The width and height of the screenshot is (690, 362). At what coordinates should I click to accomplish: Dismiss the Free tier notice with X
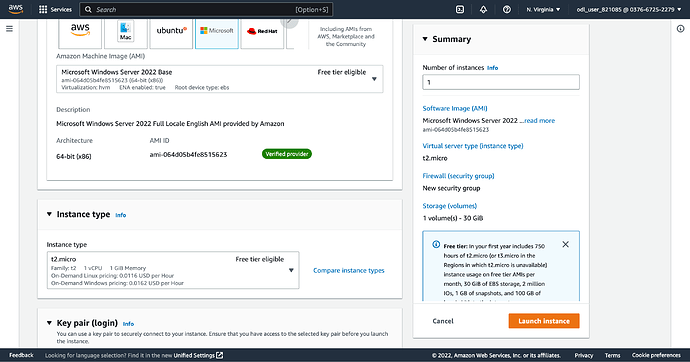tap(565, 244)
